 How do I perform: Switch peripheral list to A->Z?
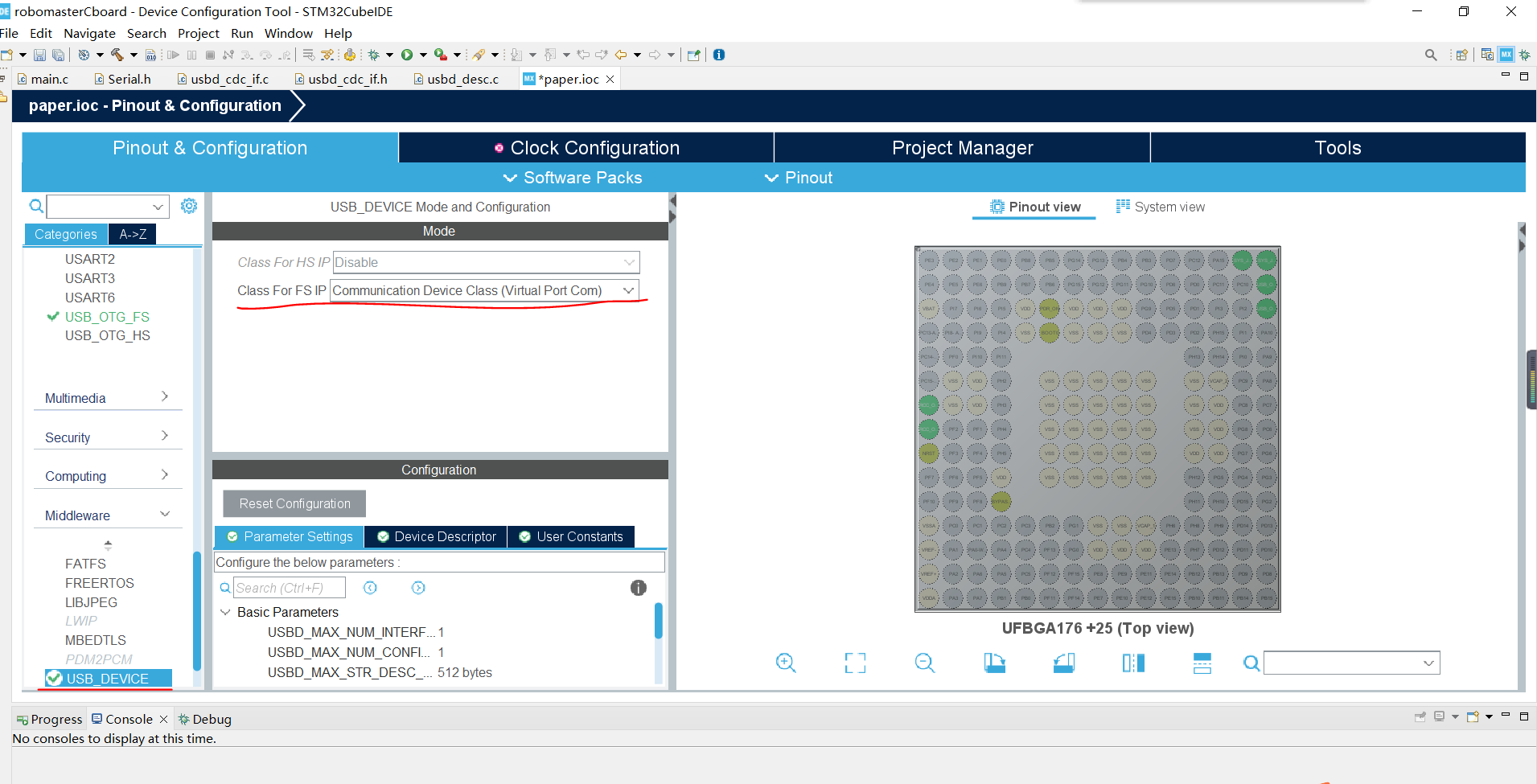pyautogui.click(x=133, y=234)
